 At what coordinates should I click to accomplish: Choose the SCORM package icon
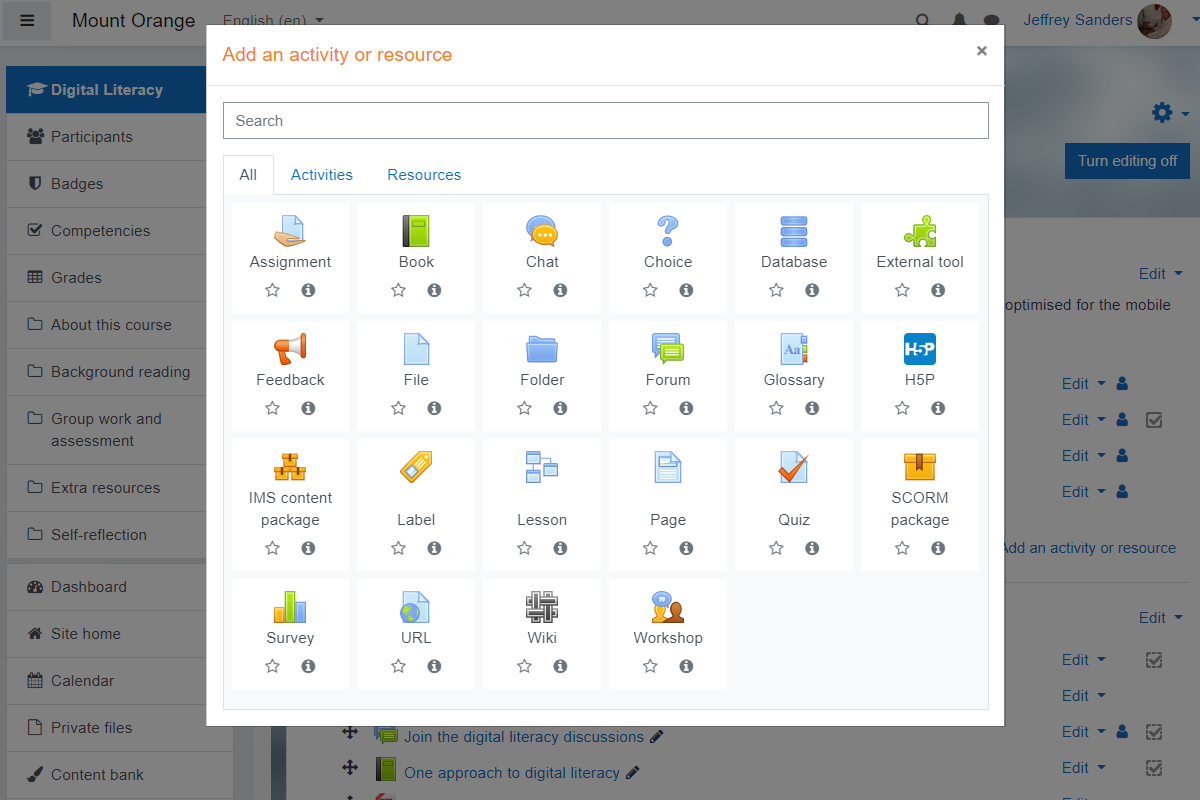tap(919, 467)
